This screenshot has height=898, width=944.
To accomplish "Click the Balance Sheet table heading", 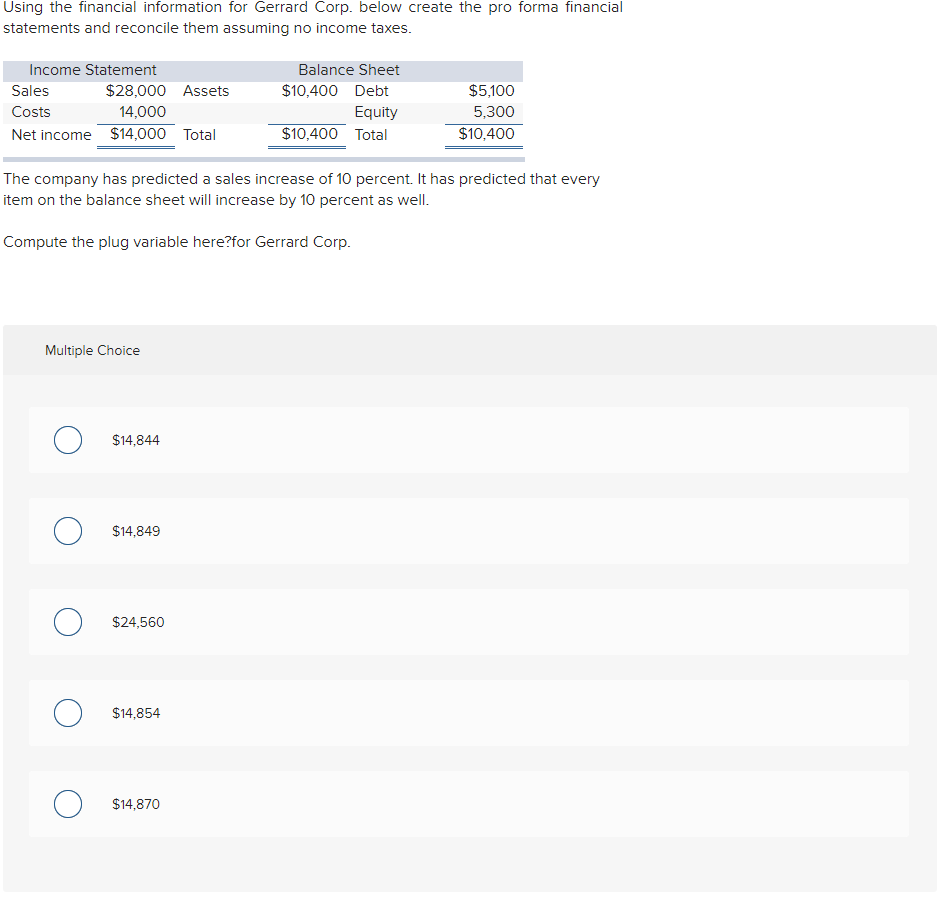I will [348, 70].
